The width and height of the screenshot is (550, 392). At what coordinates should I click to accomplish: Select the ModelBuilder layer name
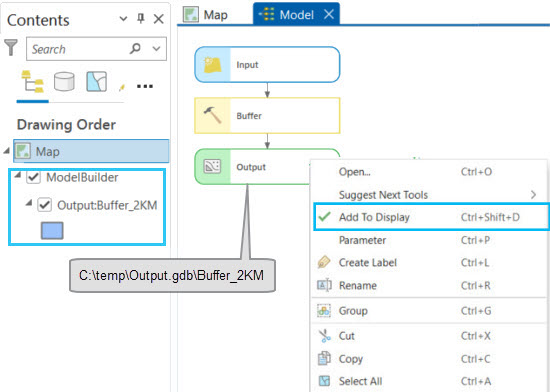point(82,177)
